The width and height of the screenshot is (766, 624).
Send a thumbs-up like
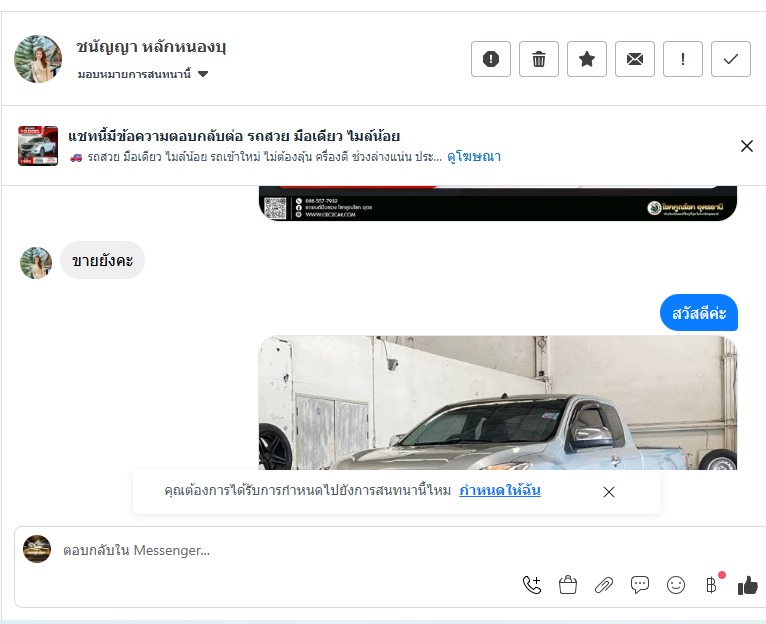coord(747,584)
